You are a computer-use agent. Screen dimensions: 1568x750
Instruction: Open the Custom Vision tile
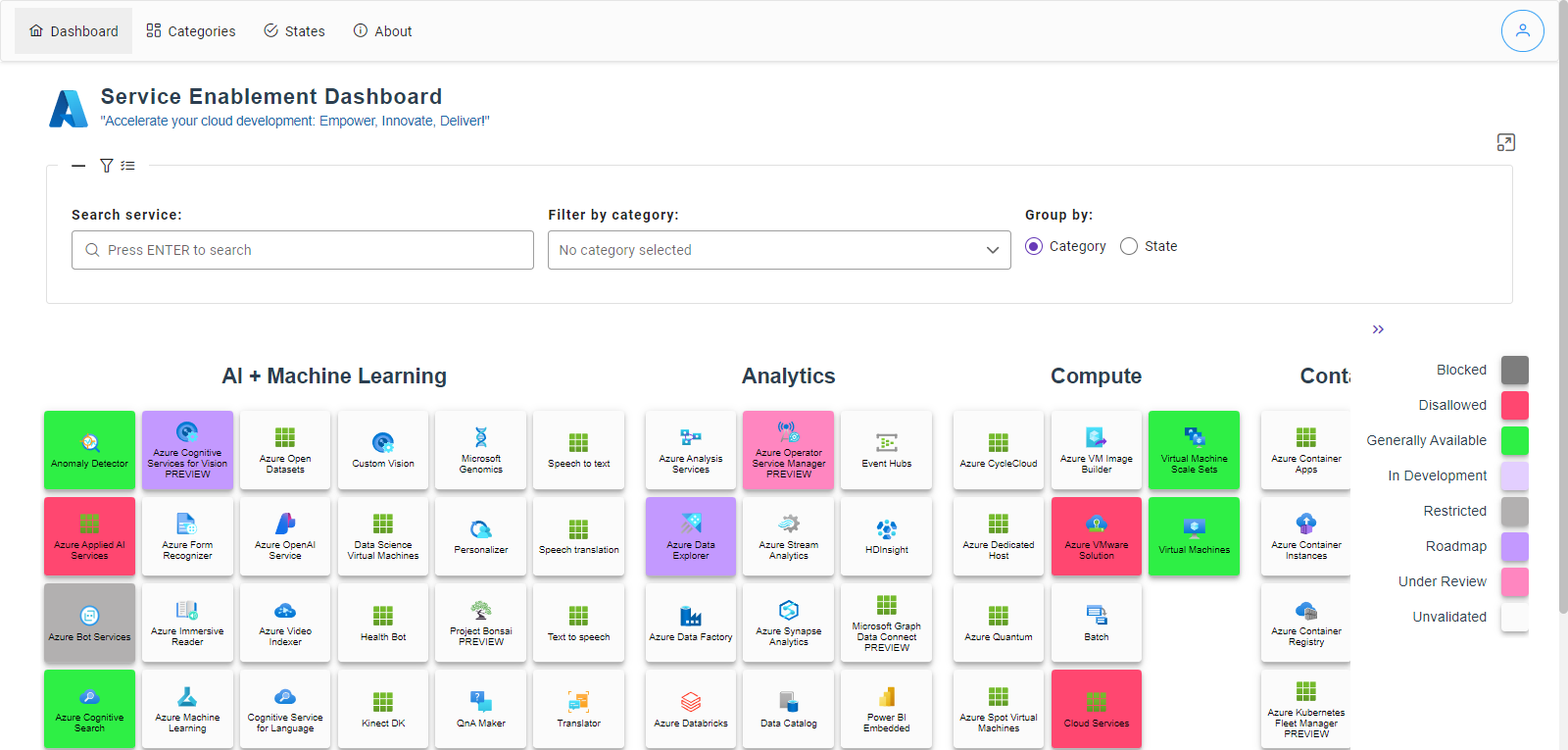[x=383, y=450]
